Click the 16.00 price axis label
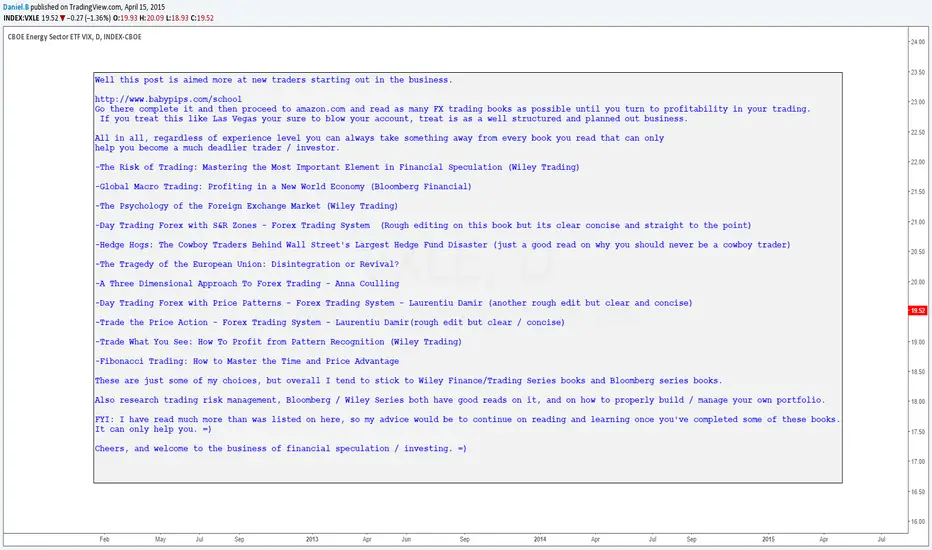The height and width of the screenshot is (550, 932). click(x=918, y=521)
